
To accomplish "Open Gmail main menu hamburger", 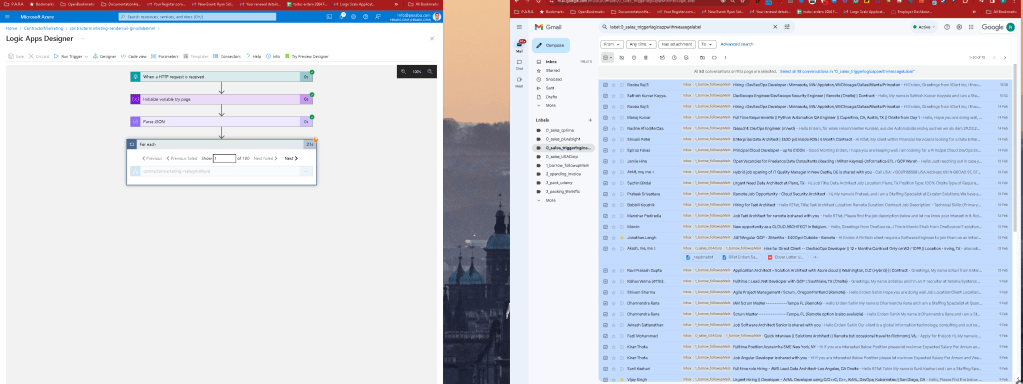I will point(519,27).
